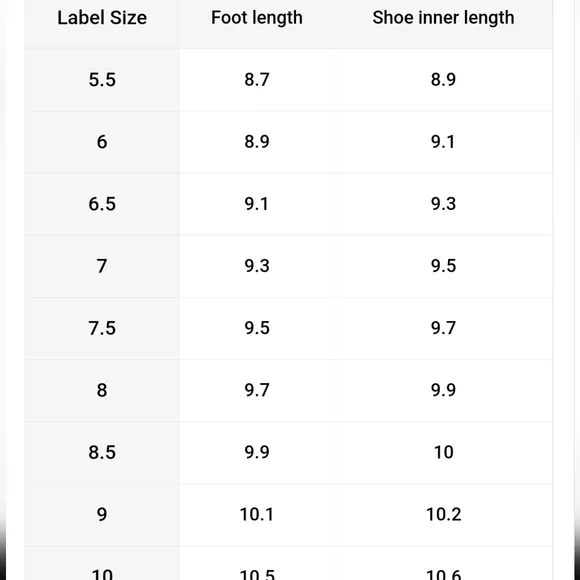
Task: Select label size 9 cell
Action: point(102,514)
